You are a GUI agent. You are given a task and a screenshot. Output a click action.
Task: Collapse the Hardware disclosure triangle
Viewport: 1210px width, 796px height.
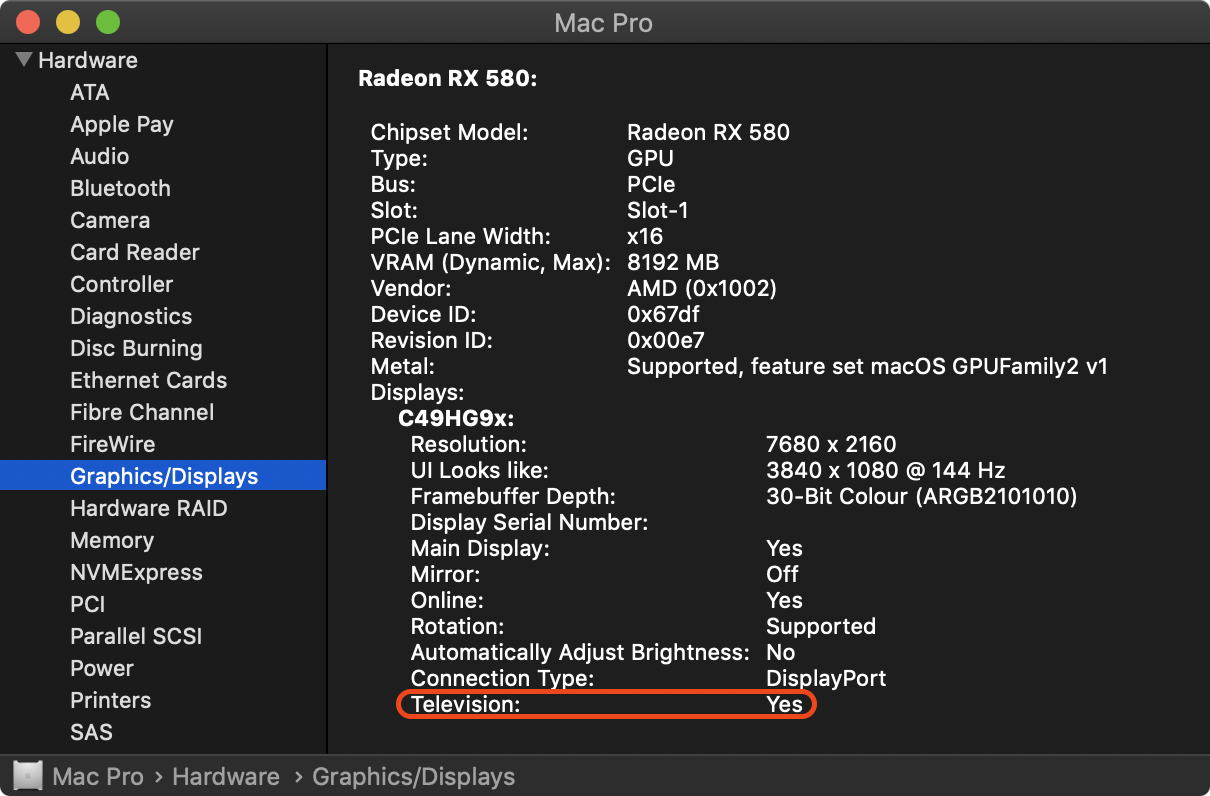(25, 60)
